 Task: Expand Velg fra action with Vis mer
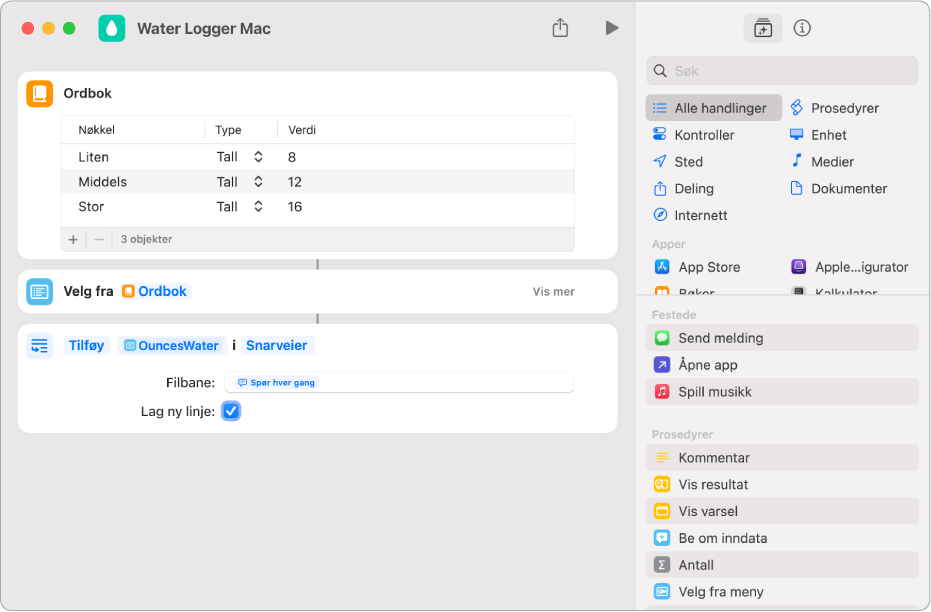[553, 291]
